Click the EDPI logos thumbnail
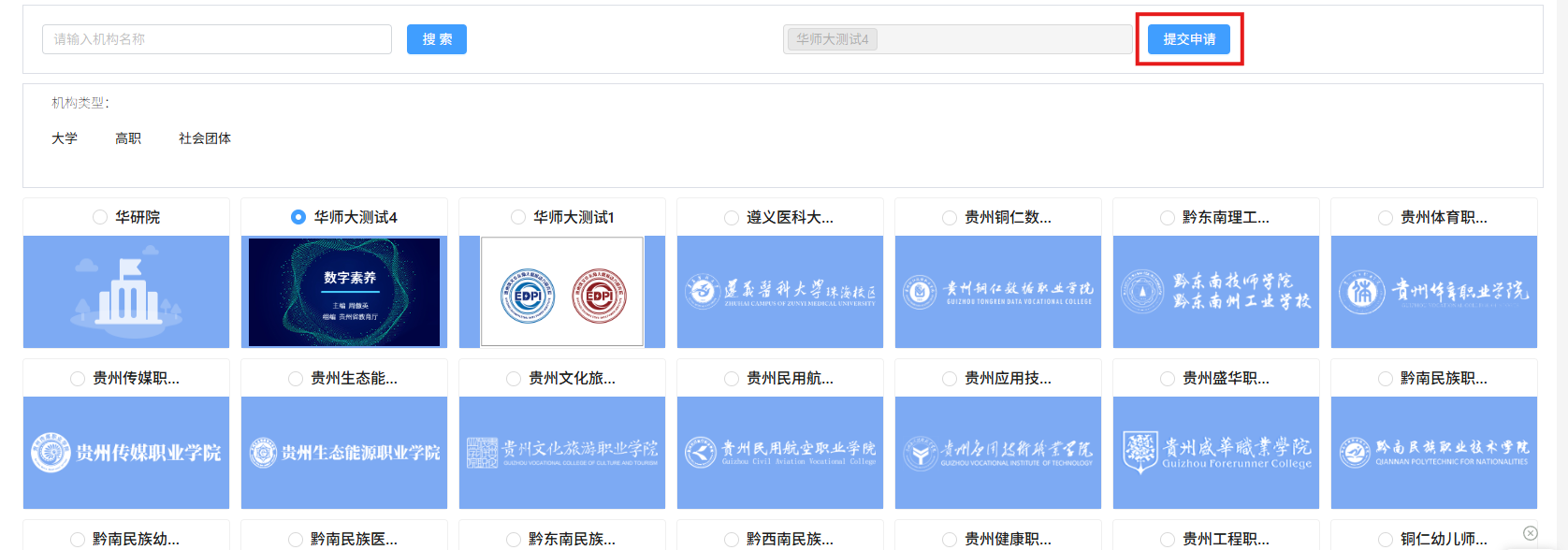Image resolution: width=1568 pixels, height=550 pixels. click(562, 292)
